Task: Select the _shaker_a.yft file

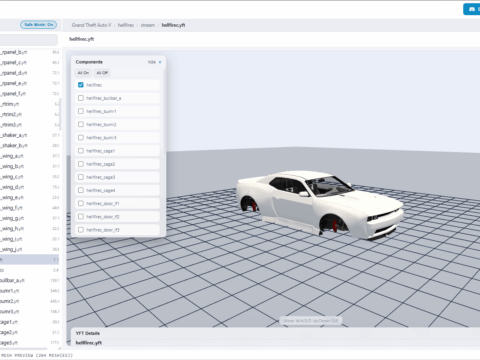Action: click(29, 135)
